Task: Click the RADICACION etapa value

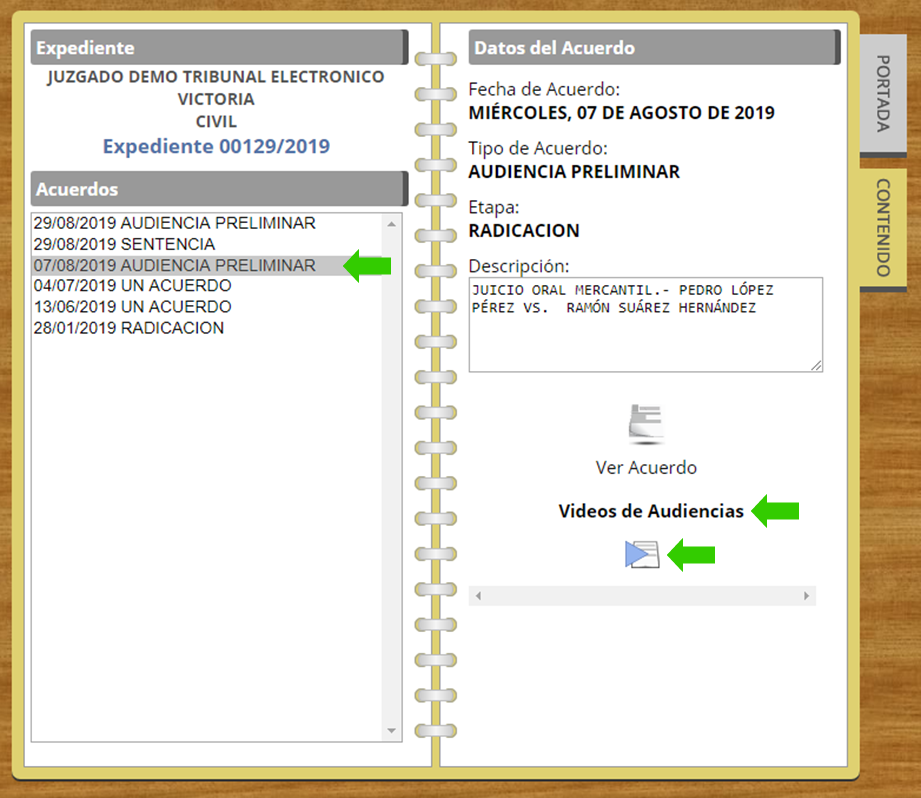Action: pyautogui.click(x=524, y=231)
